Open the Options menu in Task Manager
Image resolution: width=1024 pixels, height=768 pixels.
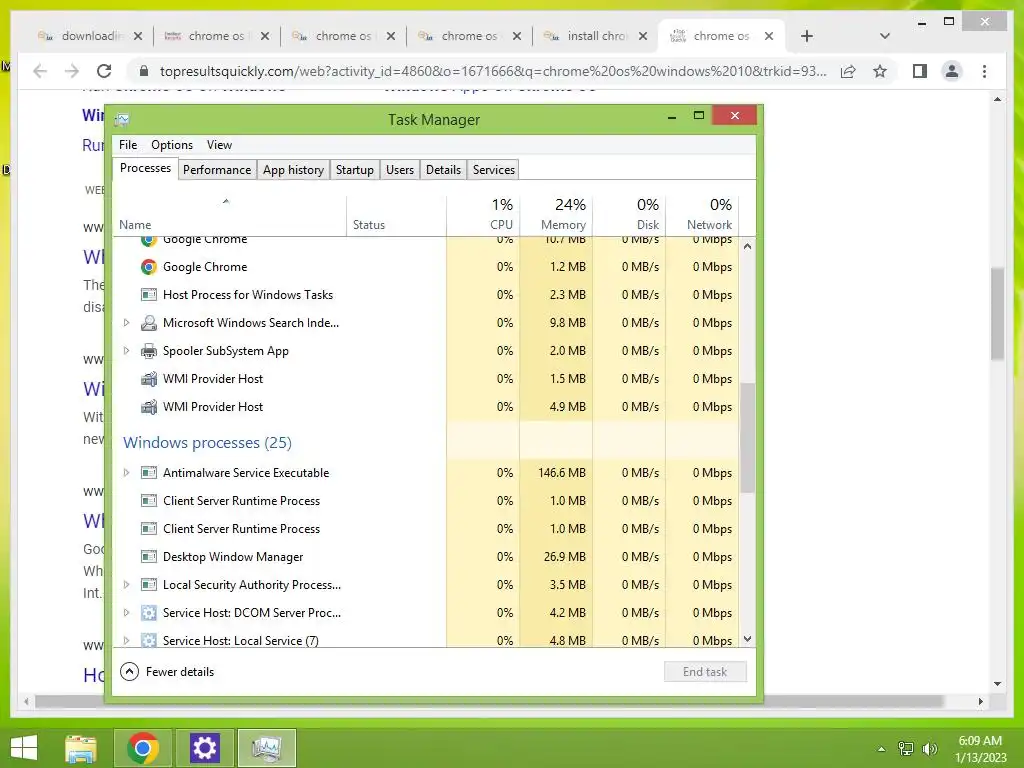coord(172,145)
